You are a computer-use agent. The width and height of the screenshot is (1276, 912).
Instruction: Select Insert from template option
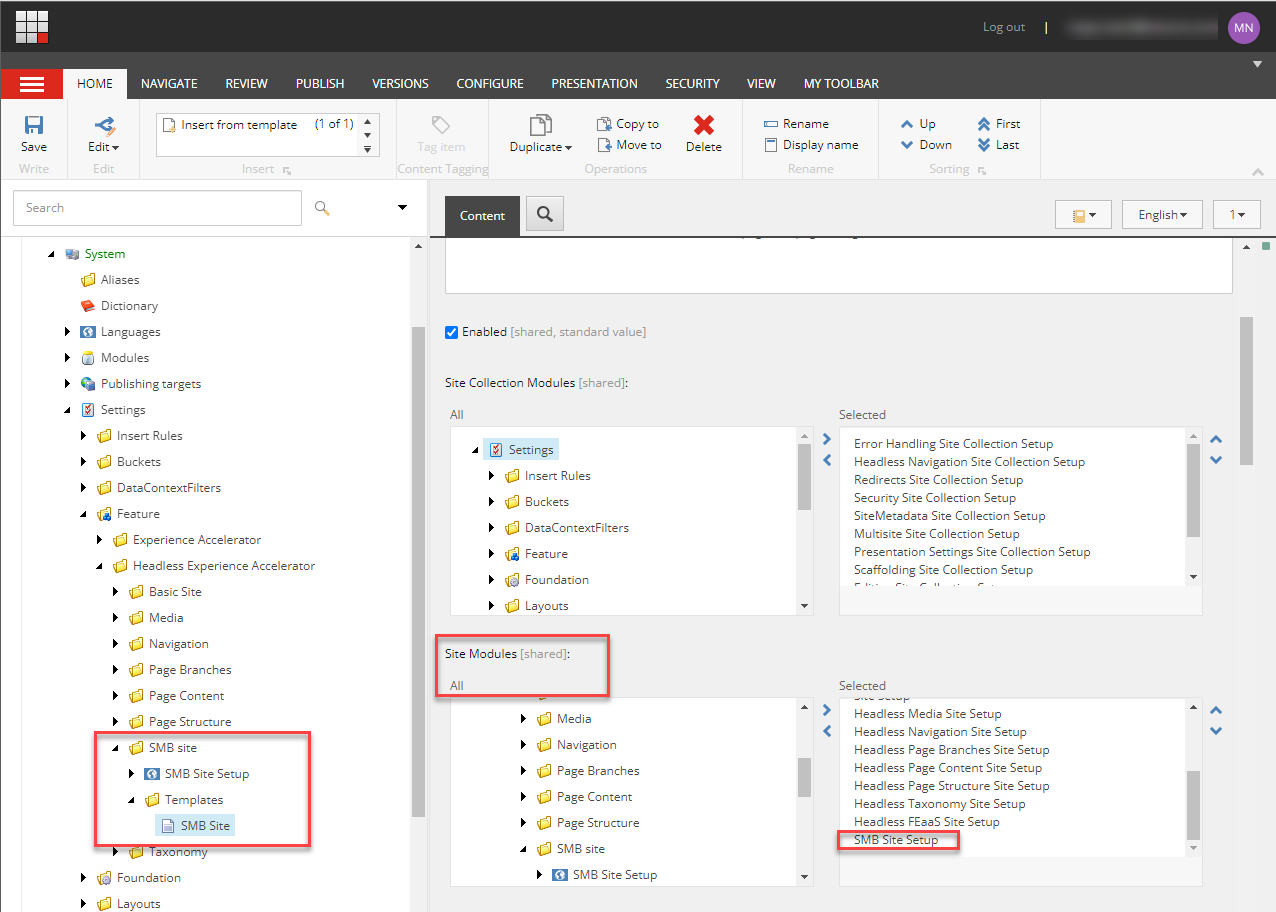(239, 125)
